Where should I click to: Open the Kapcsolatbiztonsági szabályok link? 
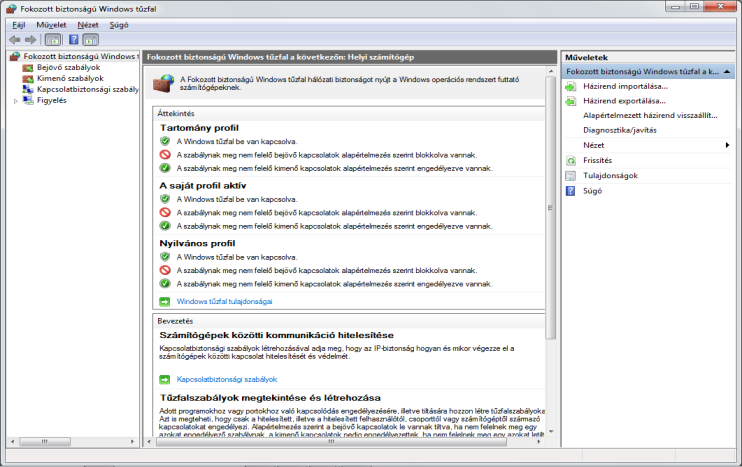[227, 379]
